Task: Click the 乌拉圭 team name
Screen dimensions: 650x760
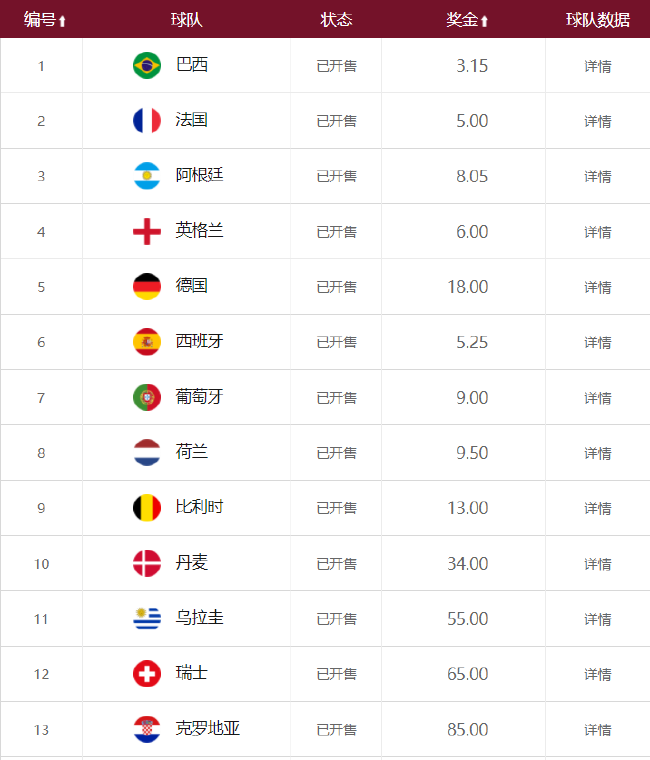Action: coord(199,618)
